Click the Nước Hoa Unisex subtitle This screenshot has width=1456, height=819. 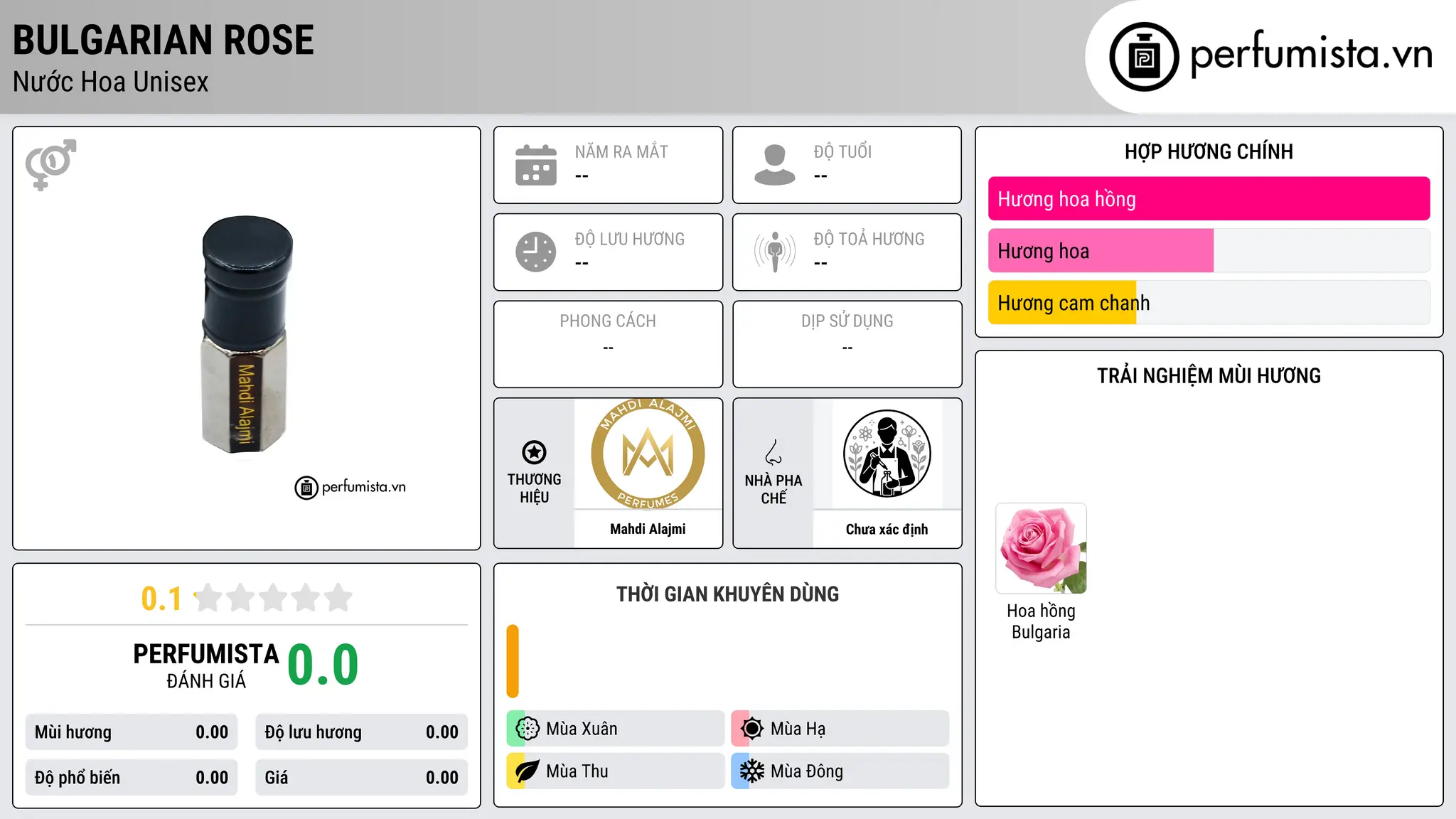(x=111, y=82)
